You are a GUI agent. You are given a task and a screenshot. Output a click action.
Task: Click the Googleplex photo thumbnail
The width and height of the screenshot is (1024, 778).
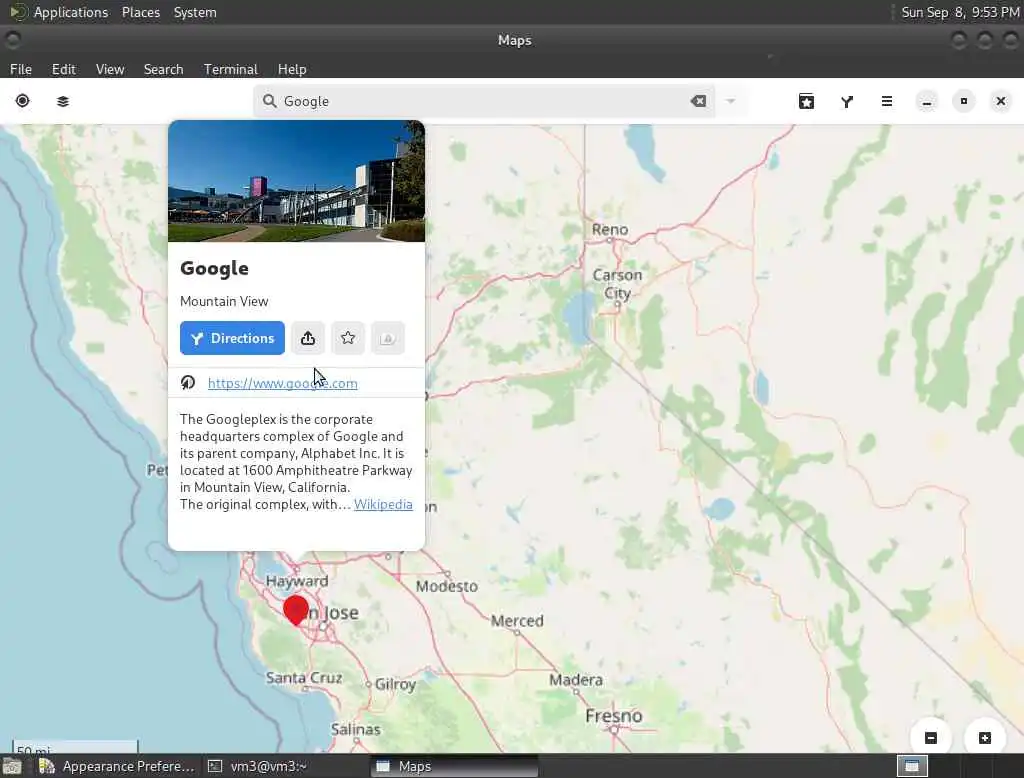pos(296,181)
